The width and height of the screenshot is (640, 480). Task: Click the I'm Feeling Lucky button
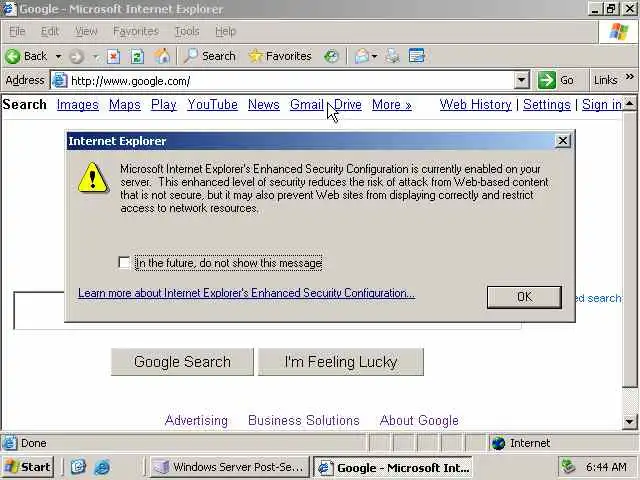(x=341, y=362)
